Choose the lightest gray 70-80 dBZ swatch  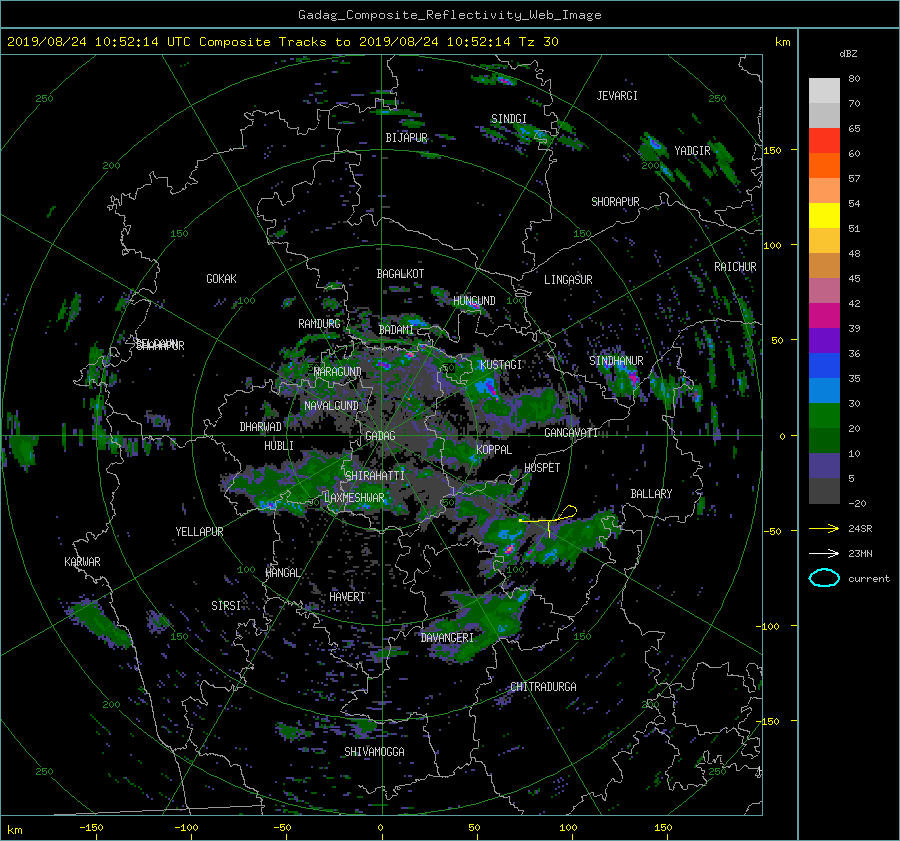[x=824, y=91]
